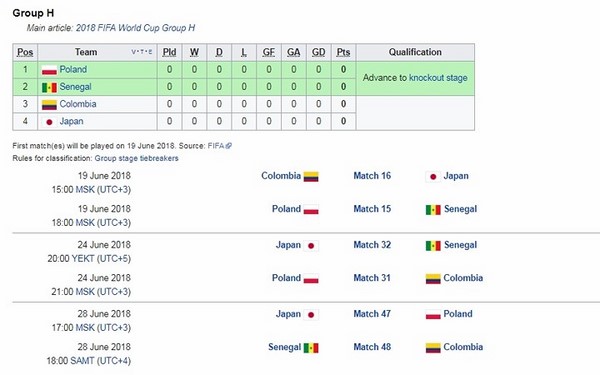Open the 2018 FIFA World Cup Group H article
600x375 pixels.
[135, 28]
